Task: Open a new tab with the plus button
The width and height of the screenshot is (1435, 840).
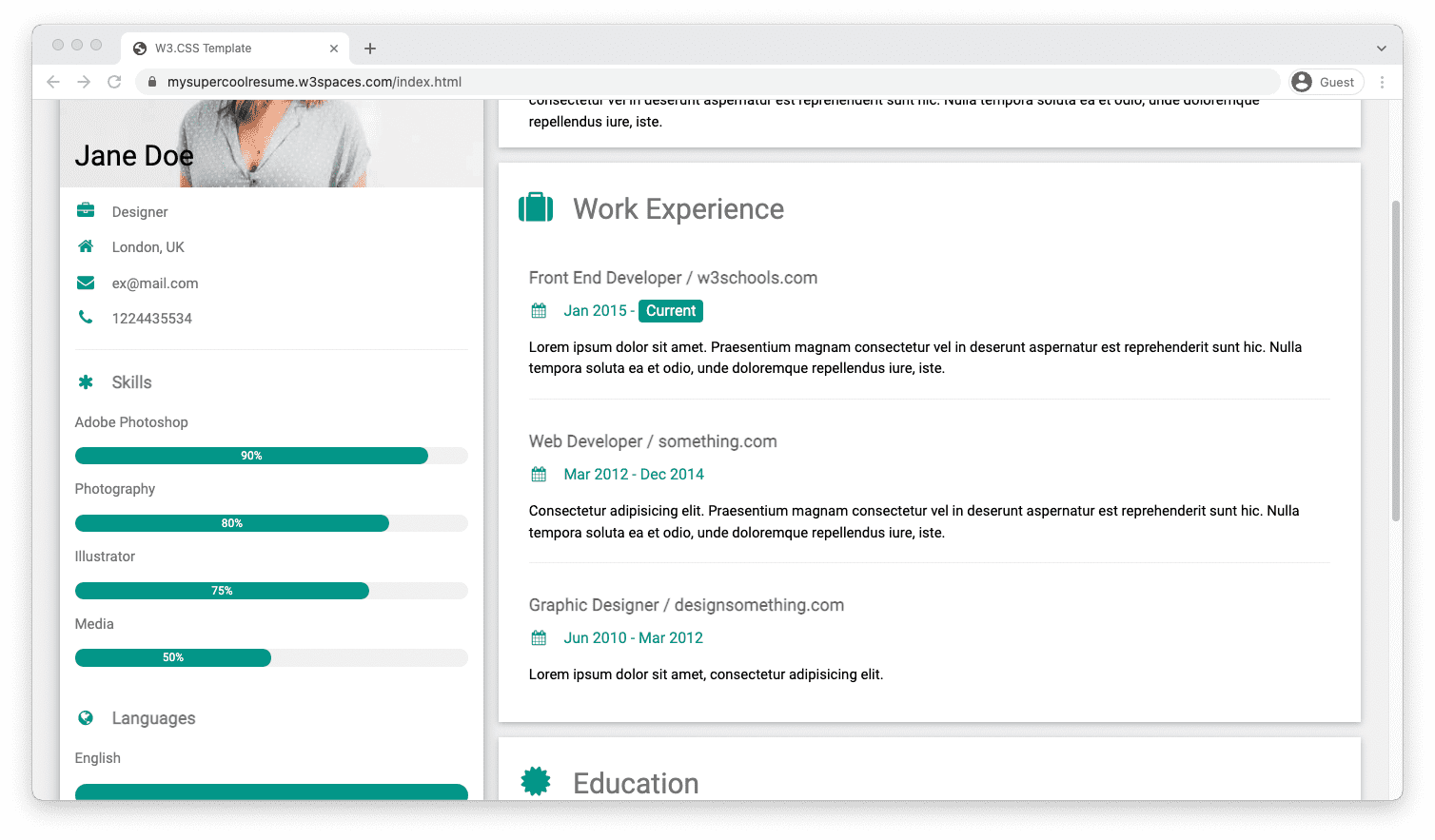Action: [x=370, y=48]
